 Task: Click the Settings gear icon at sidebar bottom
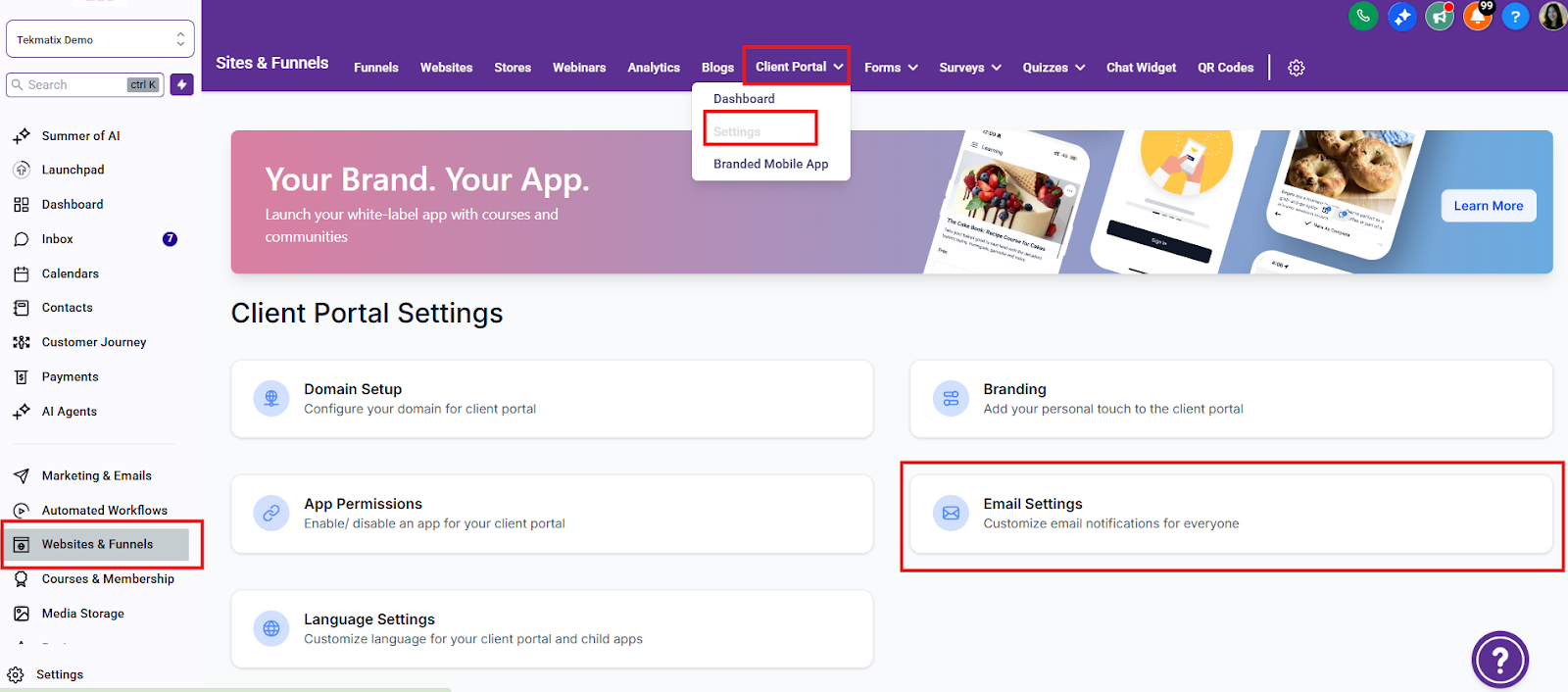tap(16, 674)
